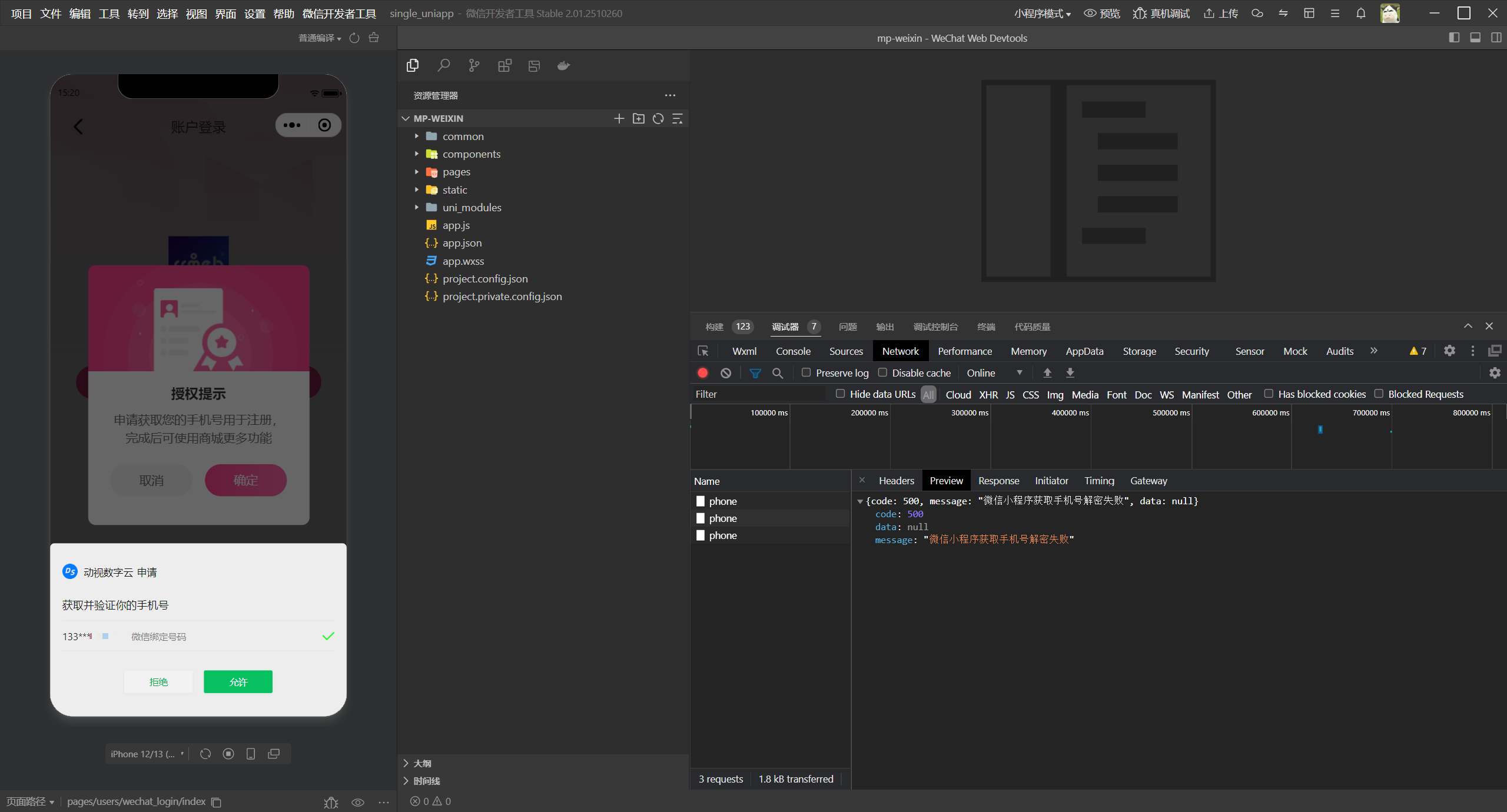Select the element inspector pointer icon
1507x812 pixels.
click(703, 351)
